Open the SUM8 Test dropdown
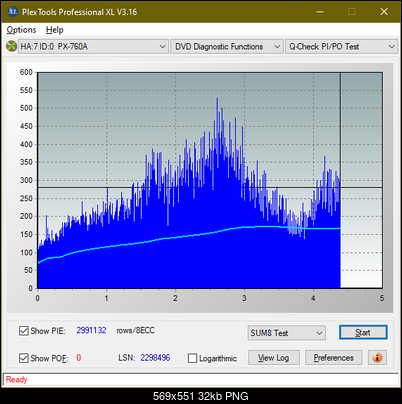402x404 pixels. click(287, 333)
